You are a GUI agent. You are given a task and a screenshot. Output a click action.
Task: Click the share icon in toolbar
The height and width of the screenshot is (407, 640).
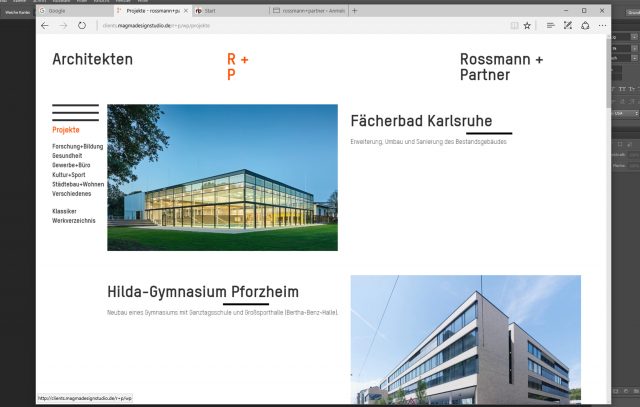click(x=585, y=25)
